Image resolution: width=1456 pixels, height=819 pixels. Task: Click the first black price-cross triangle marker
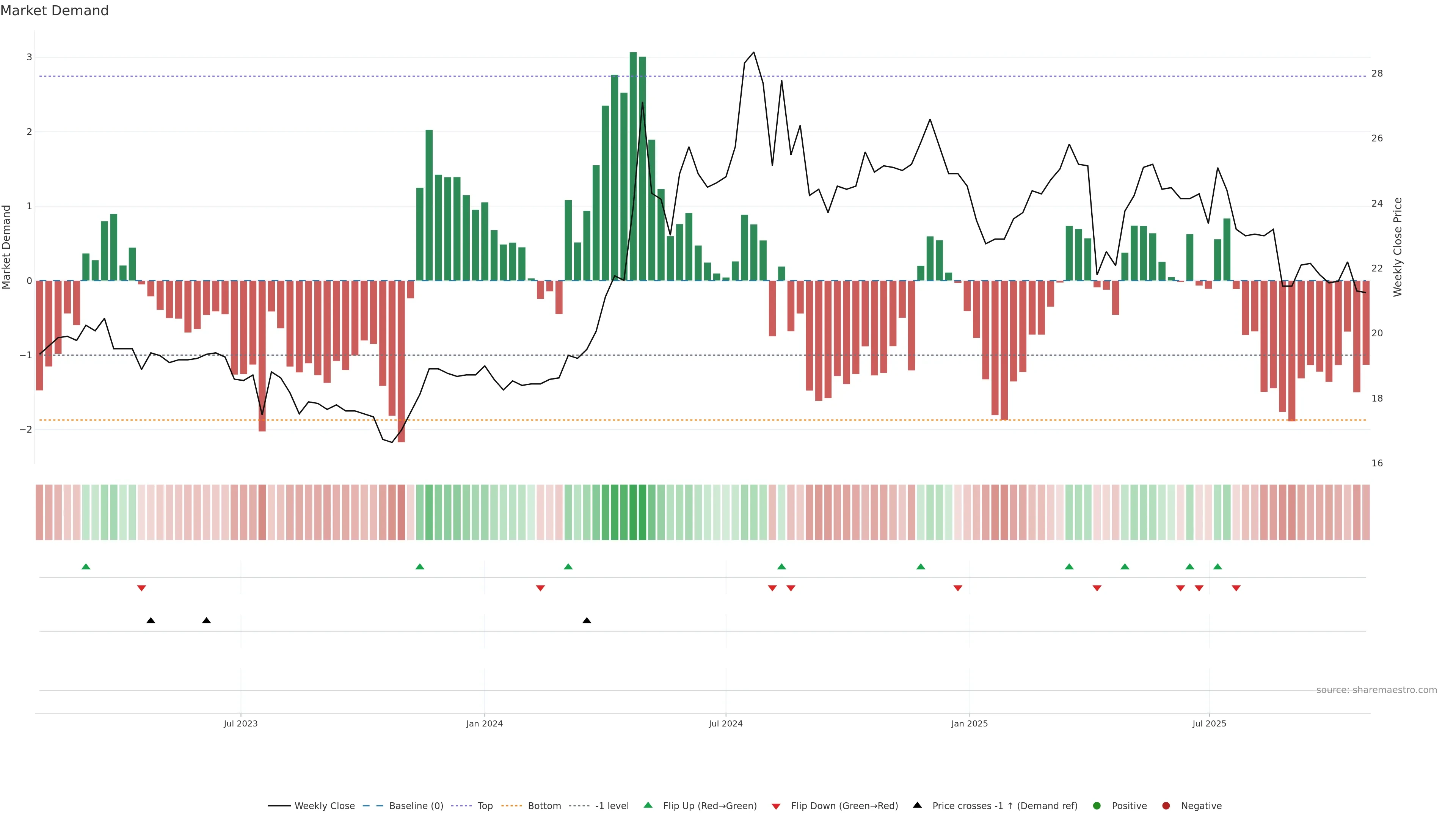point(151,621)
